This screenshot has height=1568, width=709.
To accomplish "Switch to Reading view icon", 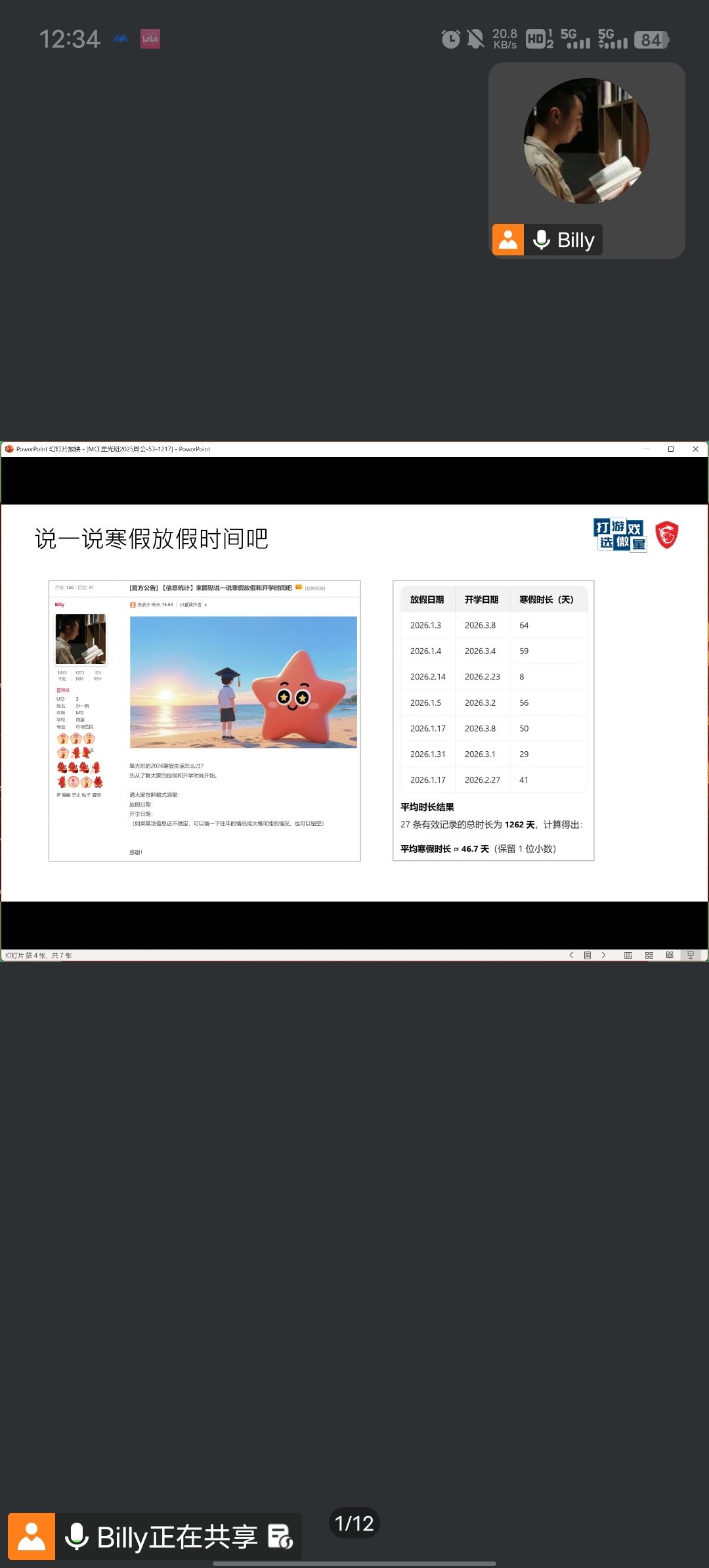I will click(x=670, y=955).
